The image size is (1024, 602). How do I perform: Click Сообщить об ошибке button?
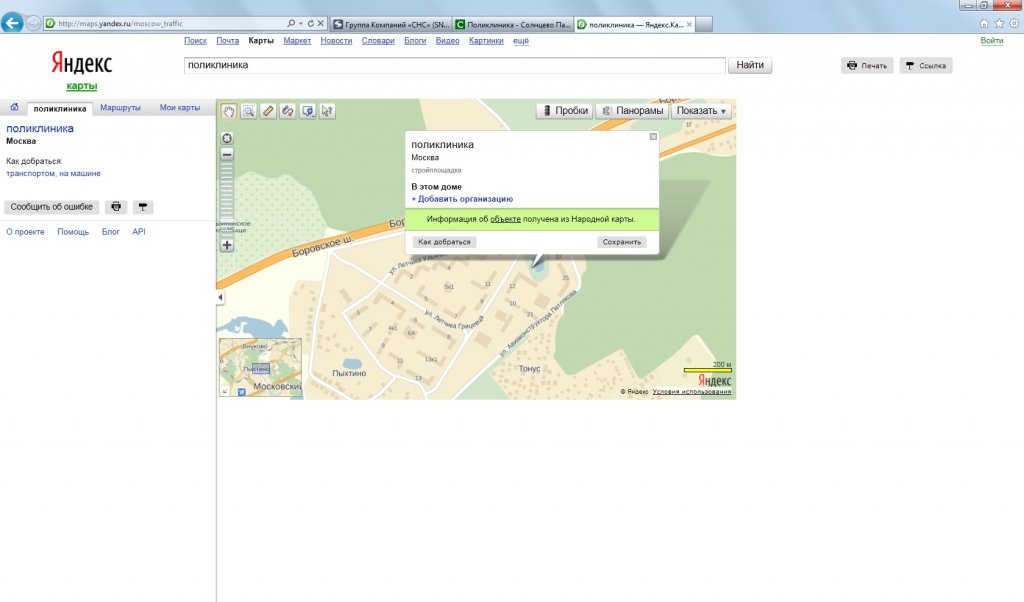[52, 207]
